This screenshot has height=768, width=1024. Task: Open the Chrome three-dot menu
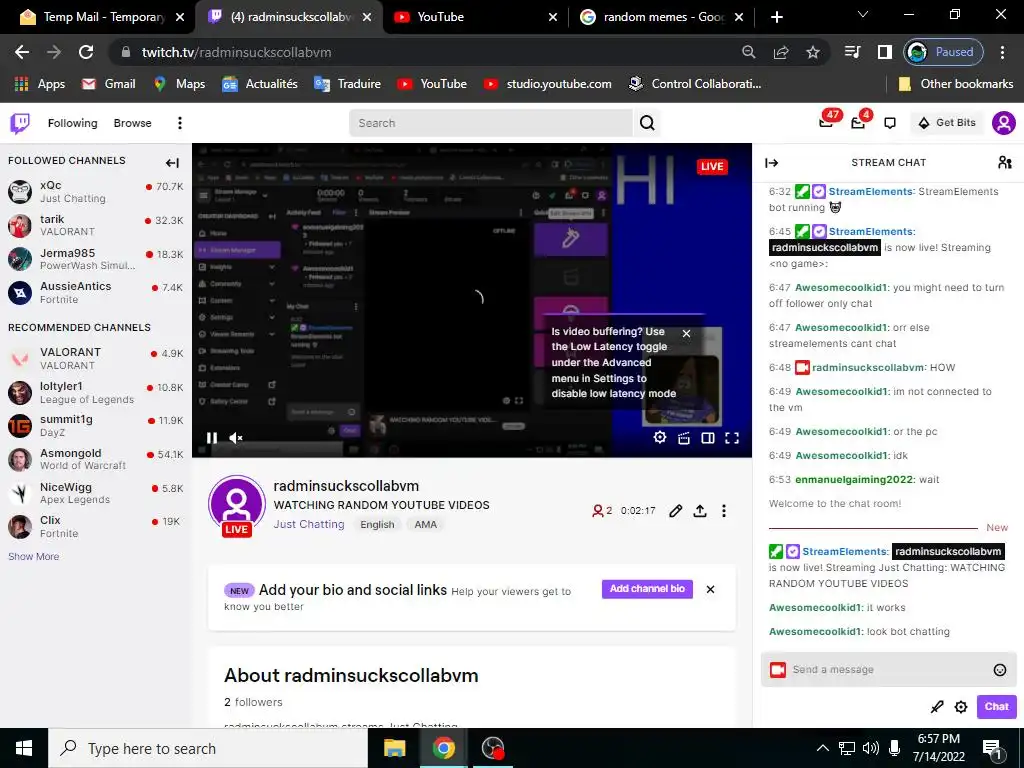[1002, 52]
